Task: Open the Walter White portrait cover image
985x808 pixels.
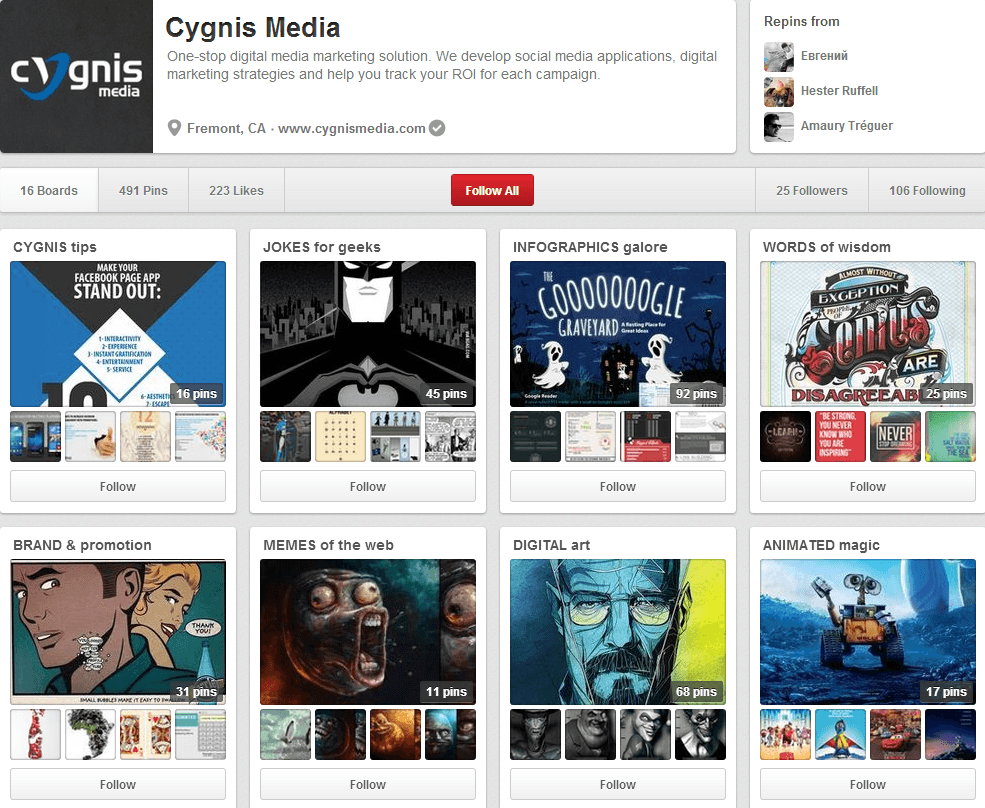Action: click(618, 631)
